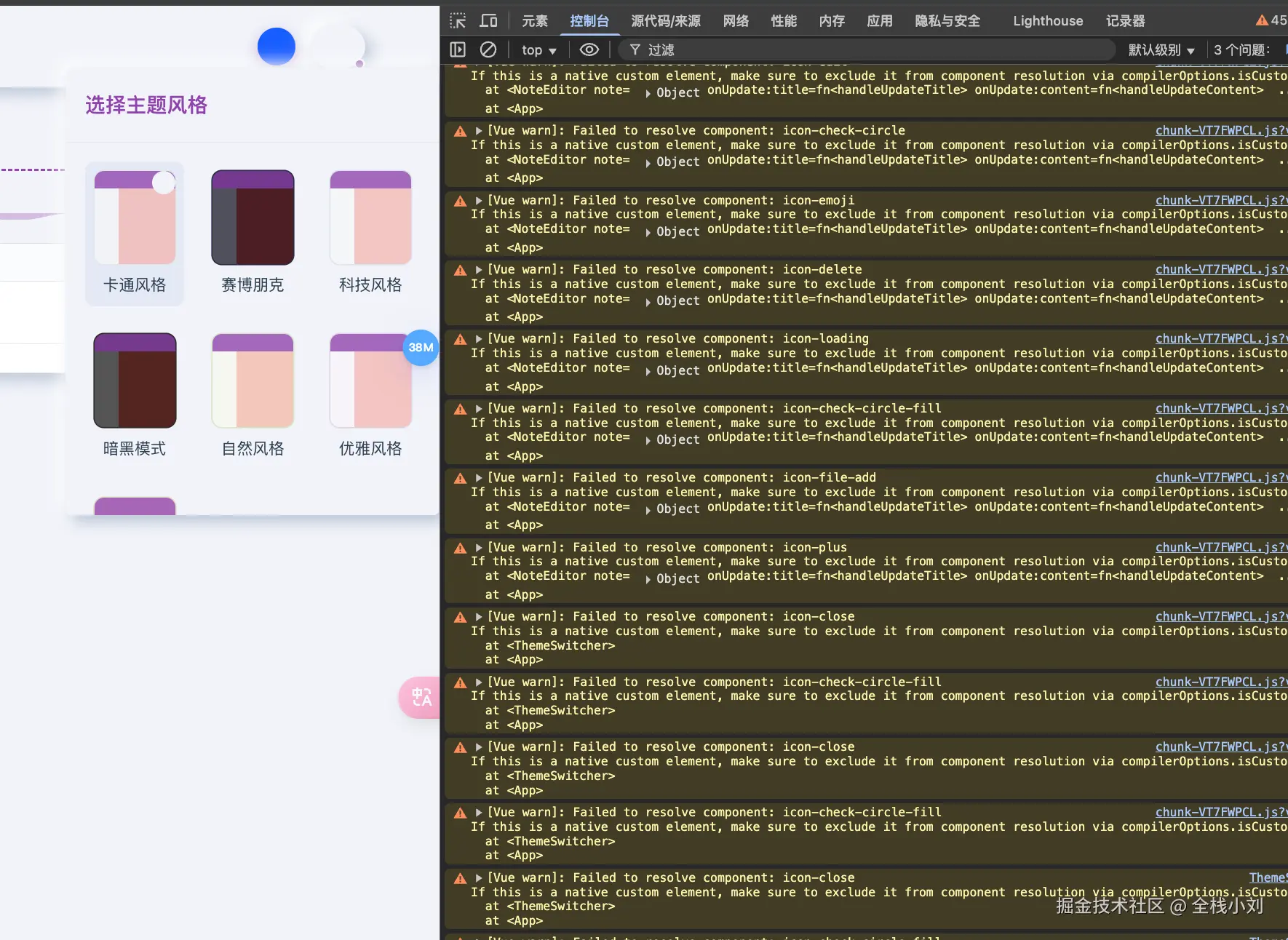Create a live expression with the eye icon
The width and height of the screenshot is (1288, 940).
pos(589,49)
